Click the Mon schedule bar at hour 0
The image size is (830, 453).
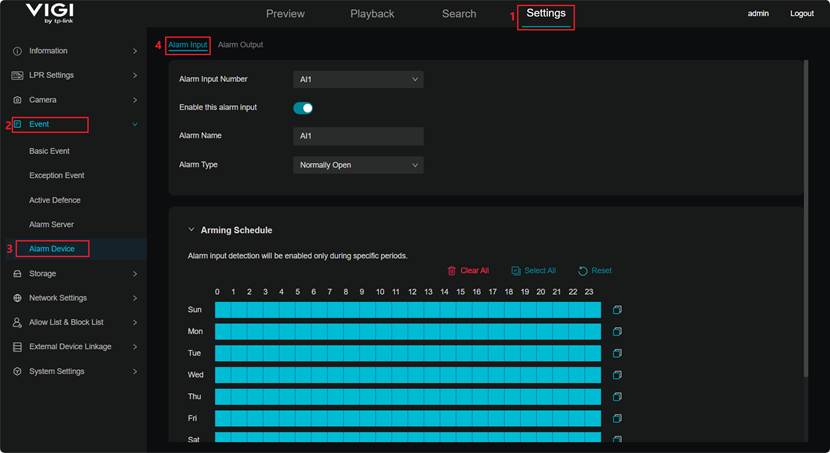pyautogui.click(x=223, y=332)
